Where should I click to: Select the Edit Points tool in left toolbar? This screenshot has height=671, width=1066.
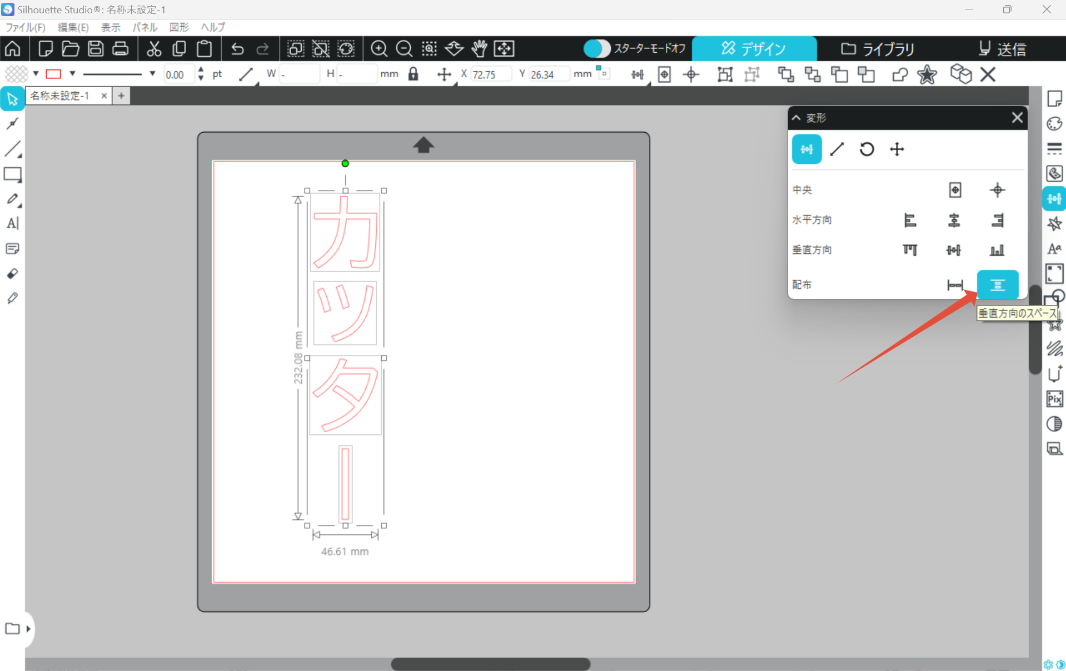point(12,124)
